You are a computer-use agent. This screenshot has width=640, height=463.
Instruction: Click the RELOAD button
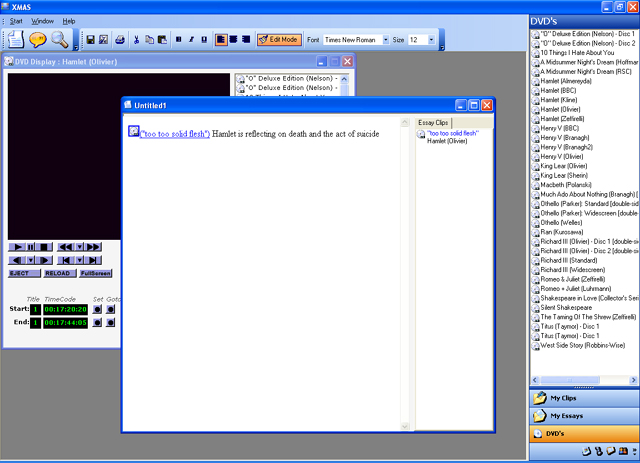(x=60, y=274)
